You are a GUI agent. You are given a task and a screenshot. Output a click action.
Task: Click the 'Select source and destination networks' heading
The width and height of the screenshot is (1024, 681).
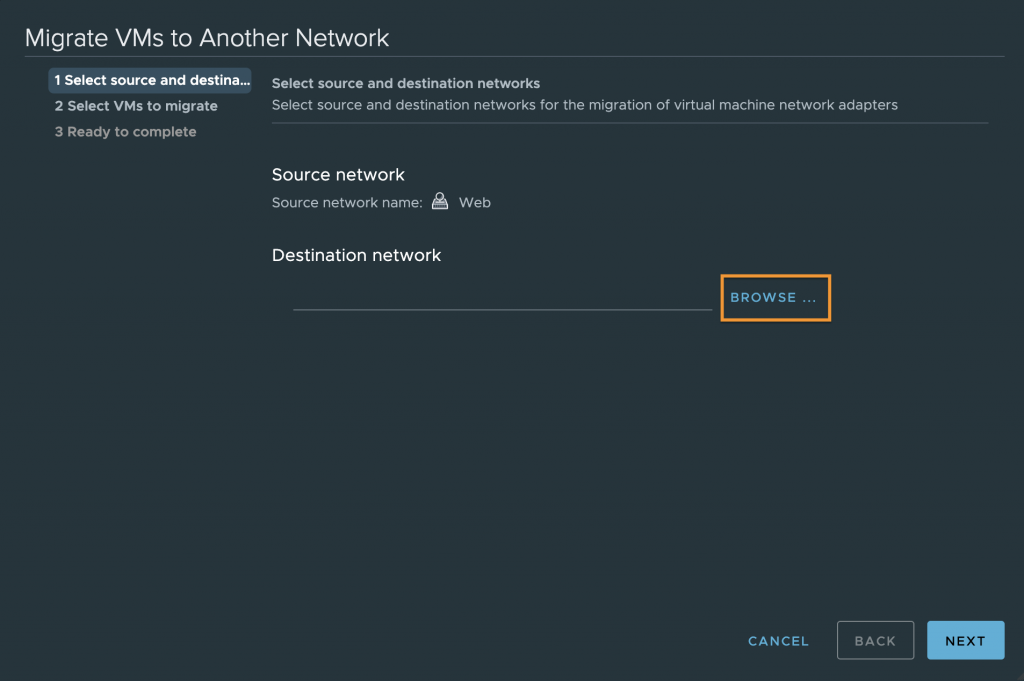click(x=406, y=84)
